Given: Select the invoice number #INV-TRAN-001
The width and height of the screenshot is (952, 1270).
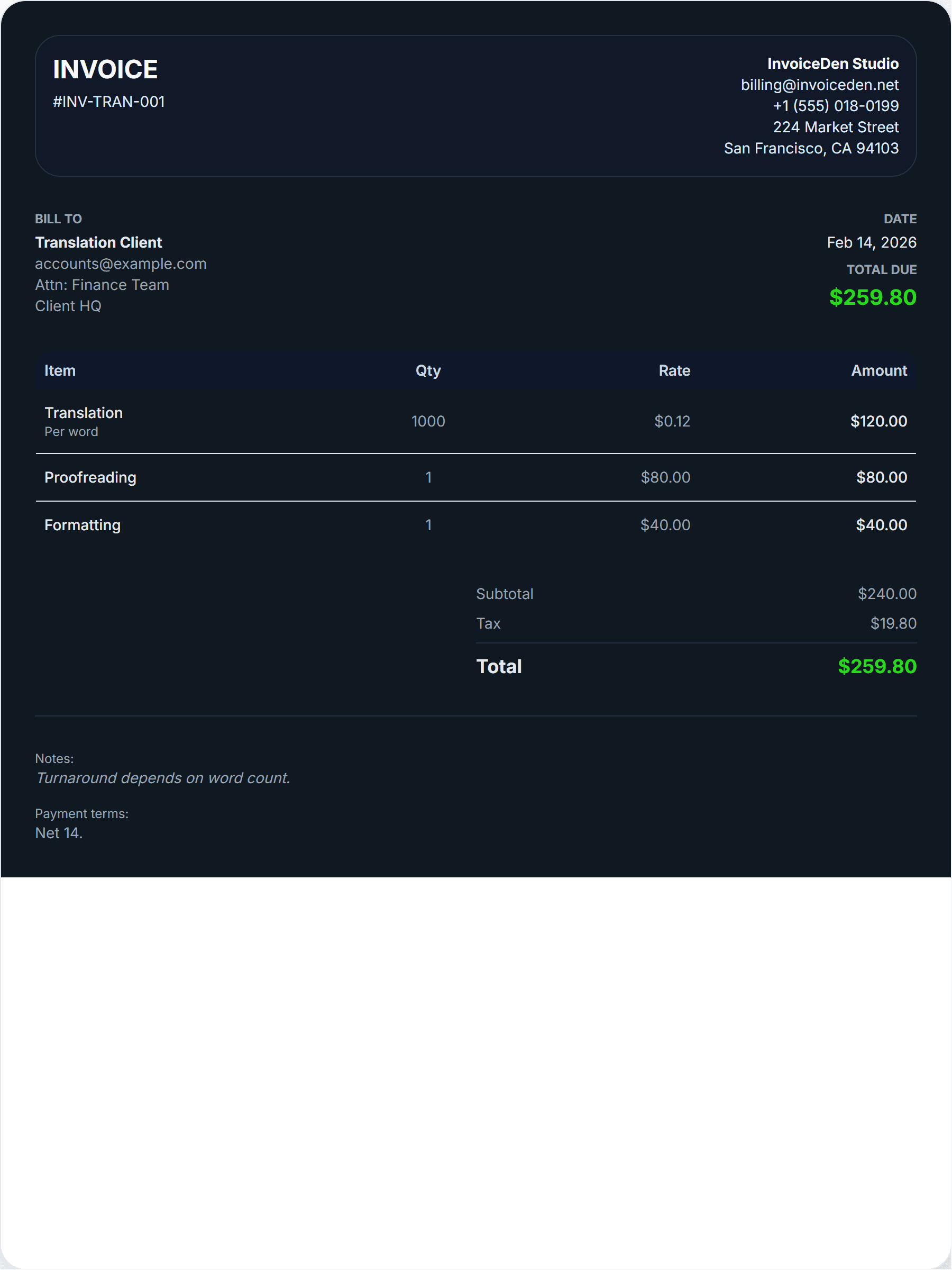Looking at the screenshot, I should click(108, 102).
